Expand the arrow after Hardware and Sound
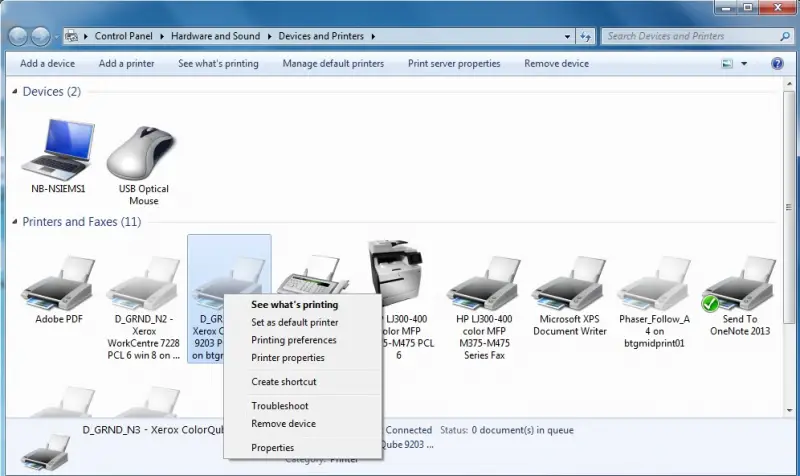The height and width of the screenshot is (476, 800). click(x=269, y=36)
